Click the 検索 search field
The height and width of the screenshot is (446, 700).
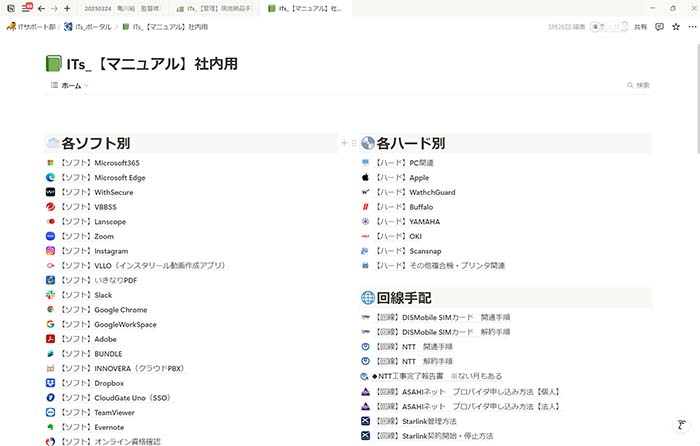[x=638, y=85]
